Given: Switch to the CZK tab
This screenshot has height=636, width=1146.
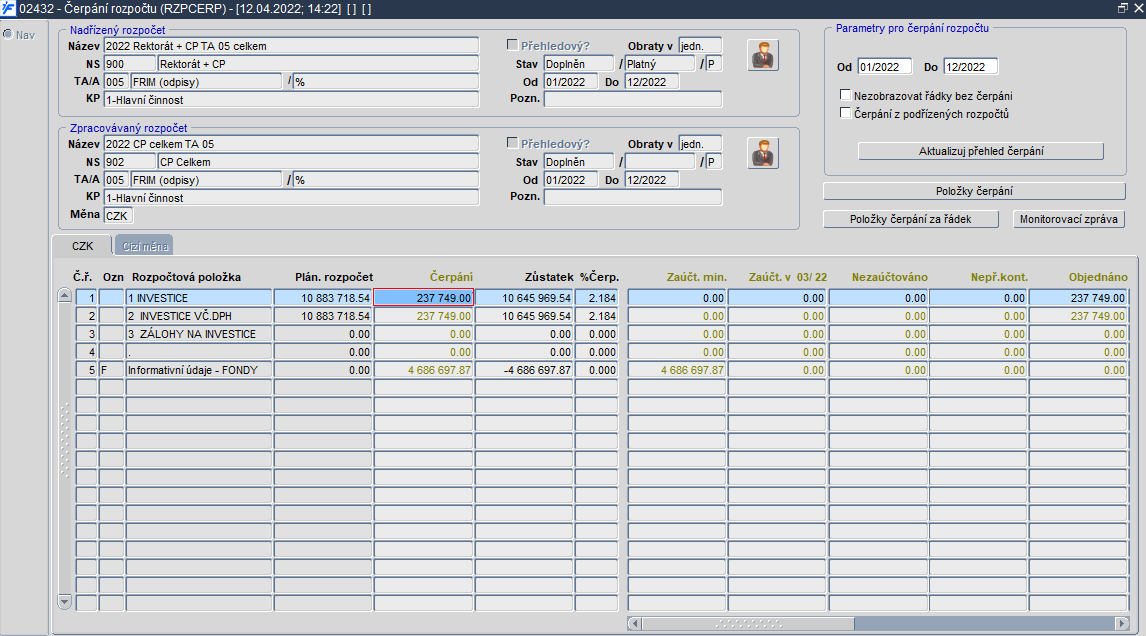Looking at the screenshot, I should click(x=83, y=246).
